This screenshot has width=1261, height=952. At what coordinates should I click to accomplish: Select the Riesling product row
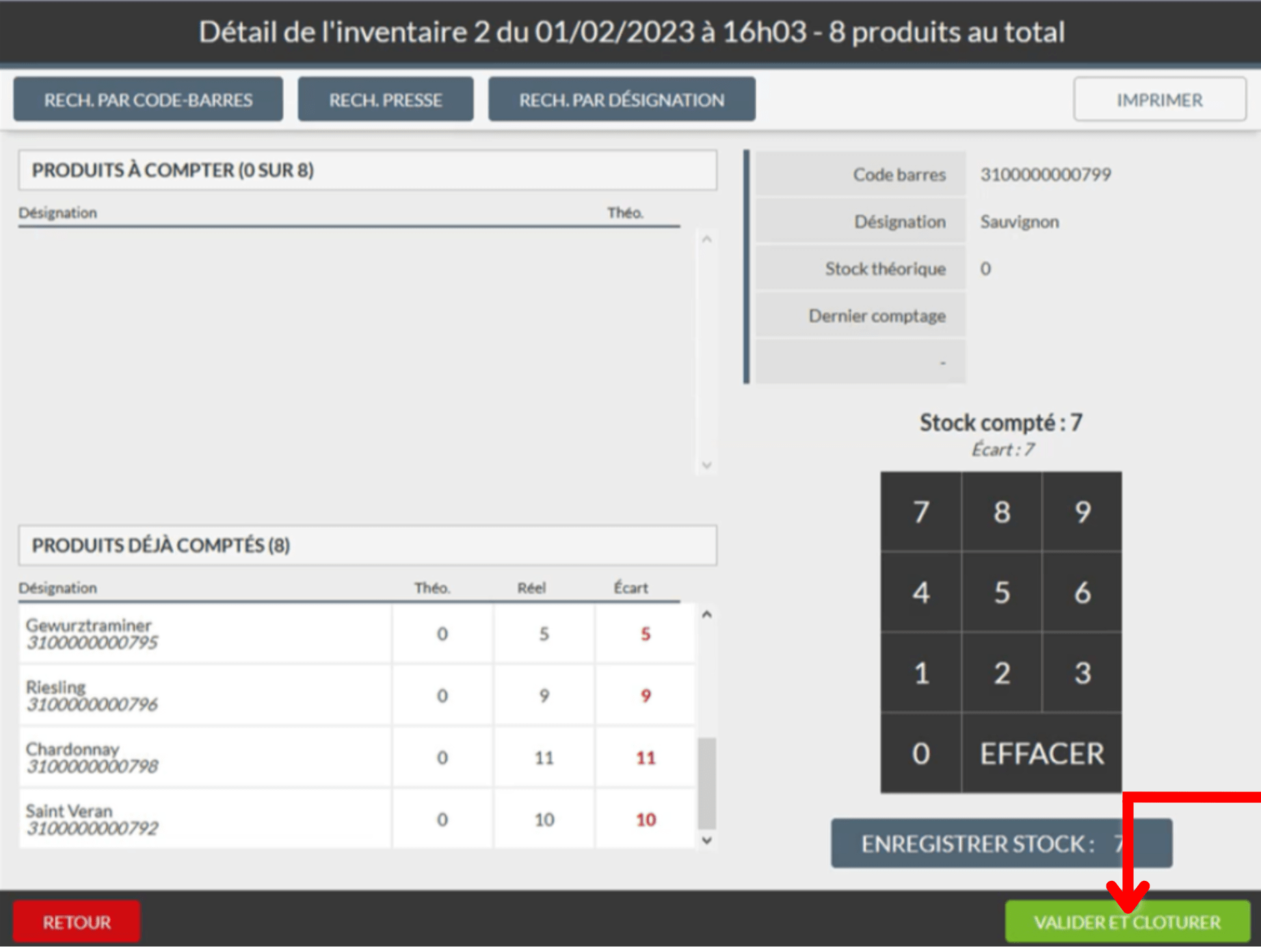point(357,695)
